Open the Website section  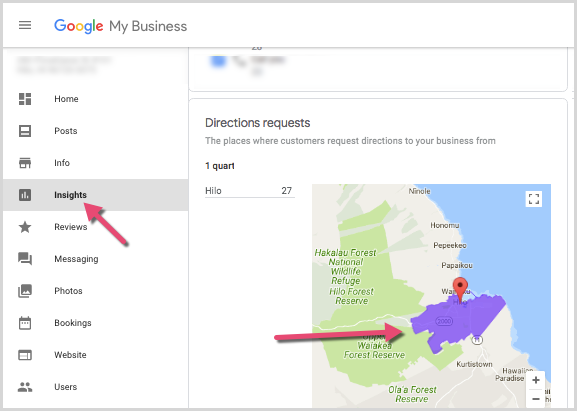(x=70, y=355)
